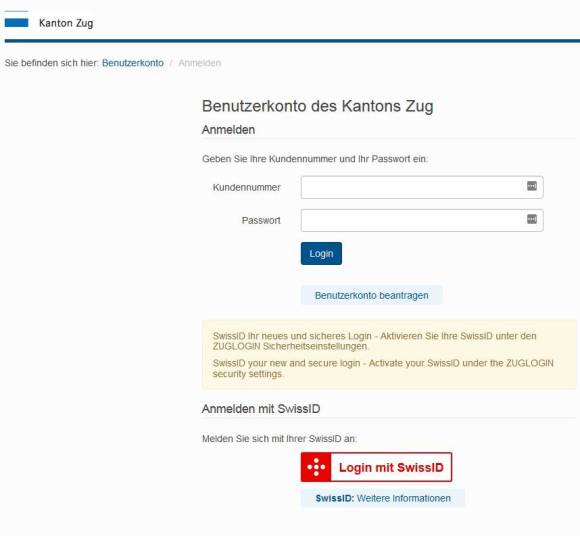Click the English SwissID security settings text
Viewport: 580px width, 536px height.
(383, 368)
